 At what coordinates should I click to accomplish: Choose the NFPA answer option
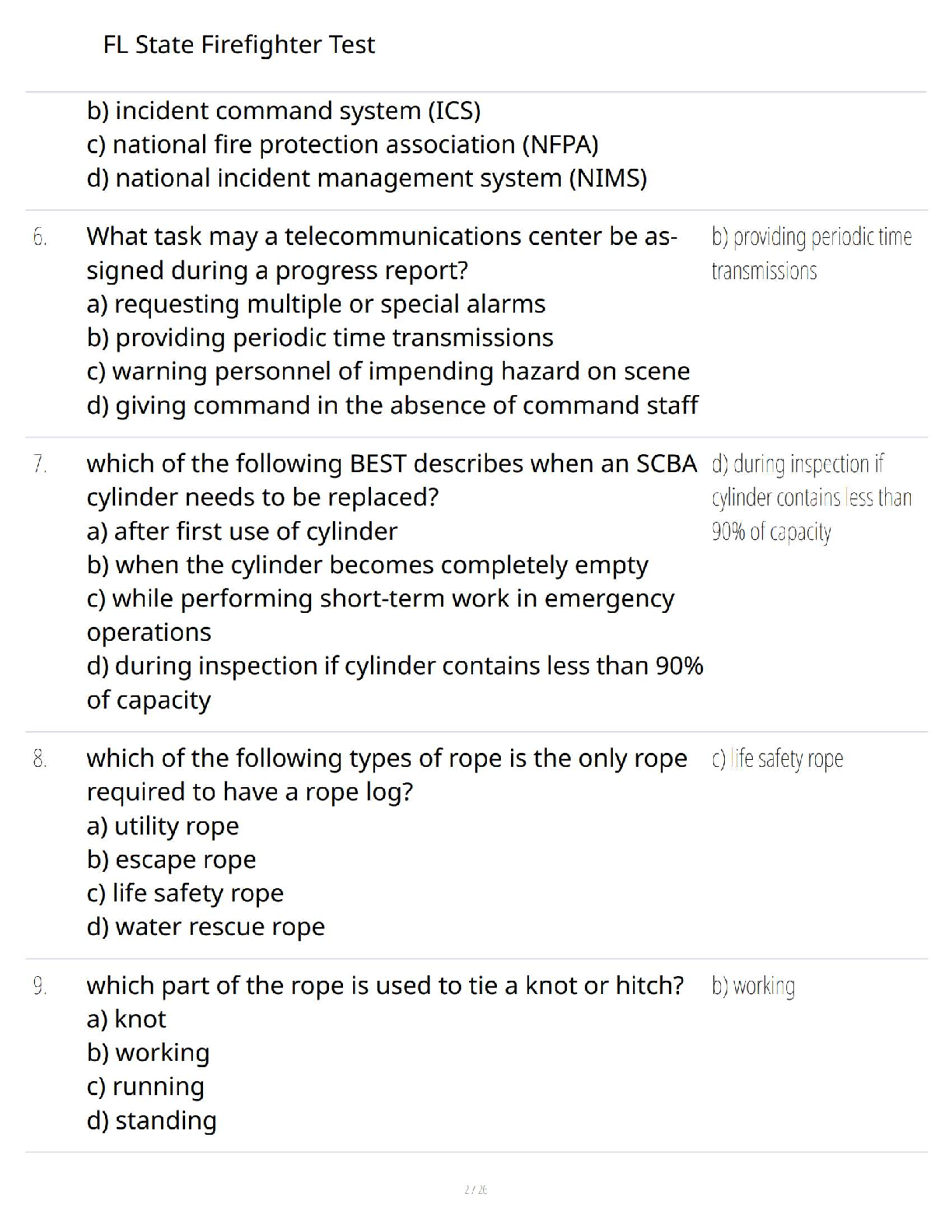pos(342,145)
